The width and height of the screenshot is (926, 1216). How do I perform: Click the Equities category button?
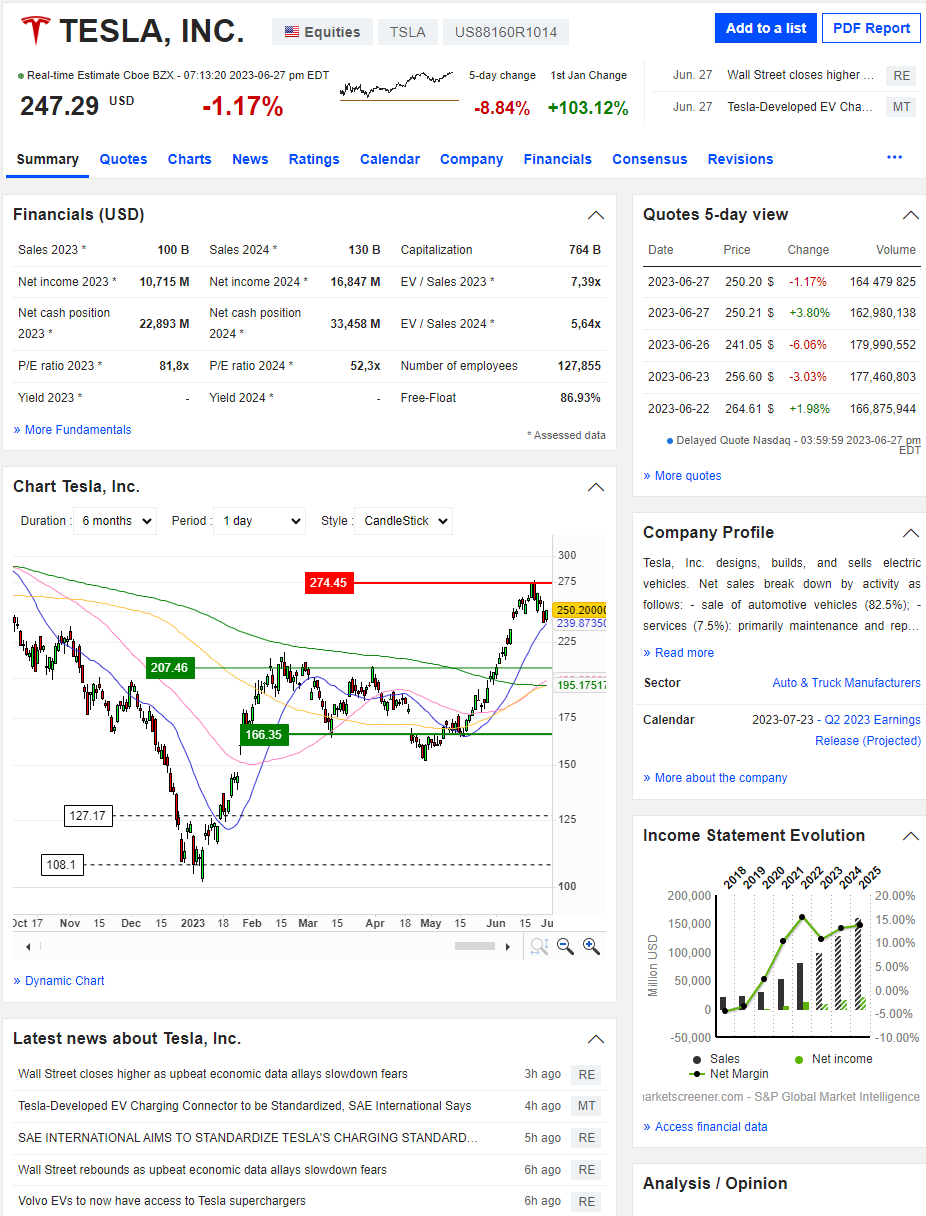322,32
